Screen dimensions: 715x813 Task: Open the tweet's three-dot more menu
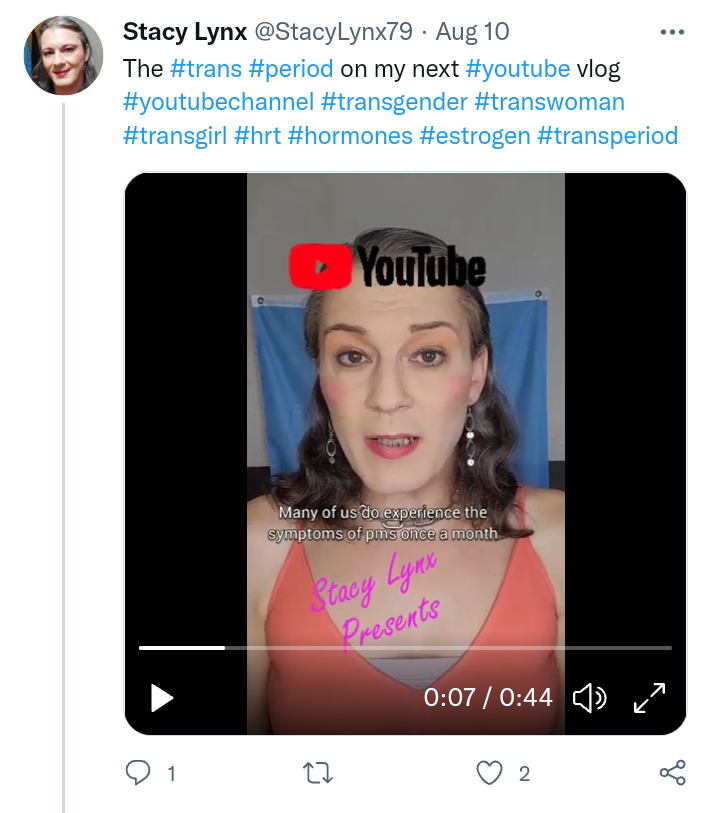(x=672, y=32)
